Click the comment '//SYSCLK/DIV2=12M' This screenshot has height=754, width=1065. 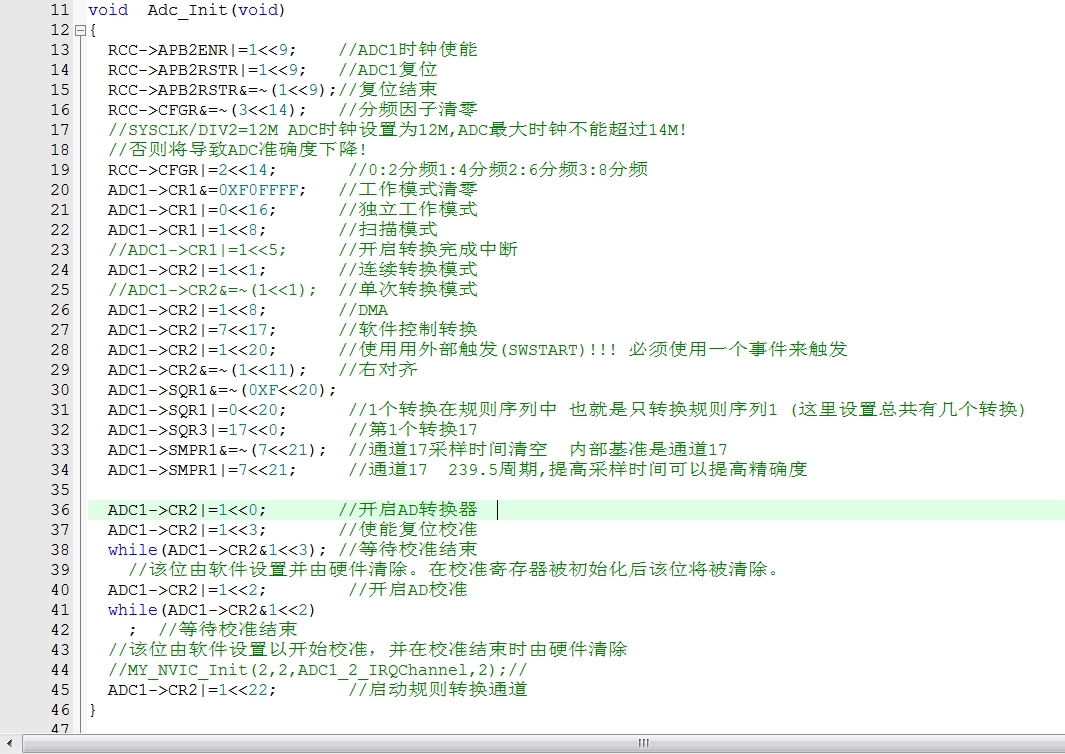pos(192,130)
